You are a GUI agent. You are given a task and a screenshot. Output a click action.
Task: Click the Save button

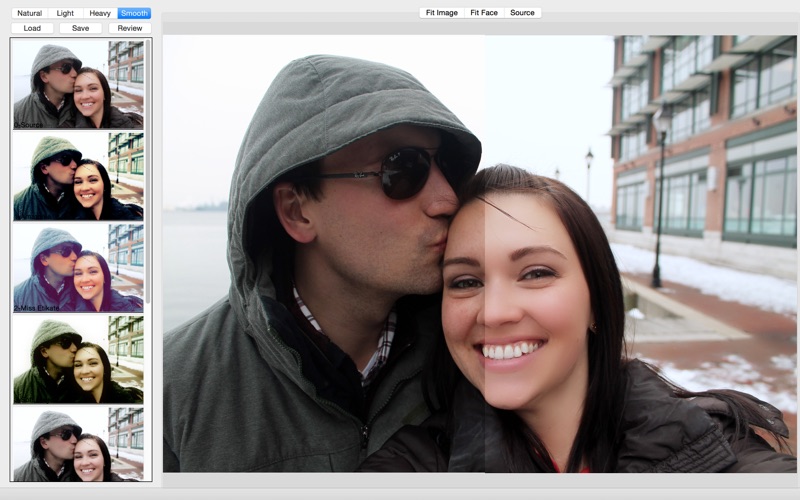81,28
